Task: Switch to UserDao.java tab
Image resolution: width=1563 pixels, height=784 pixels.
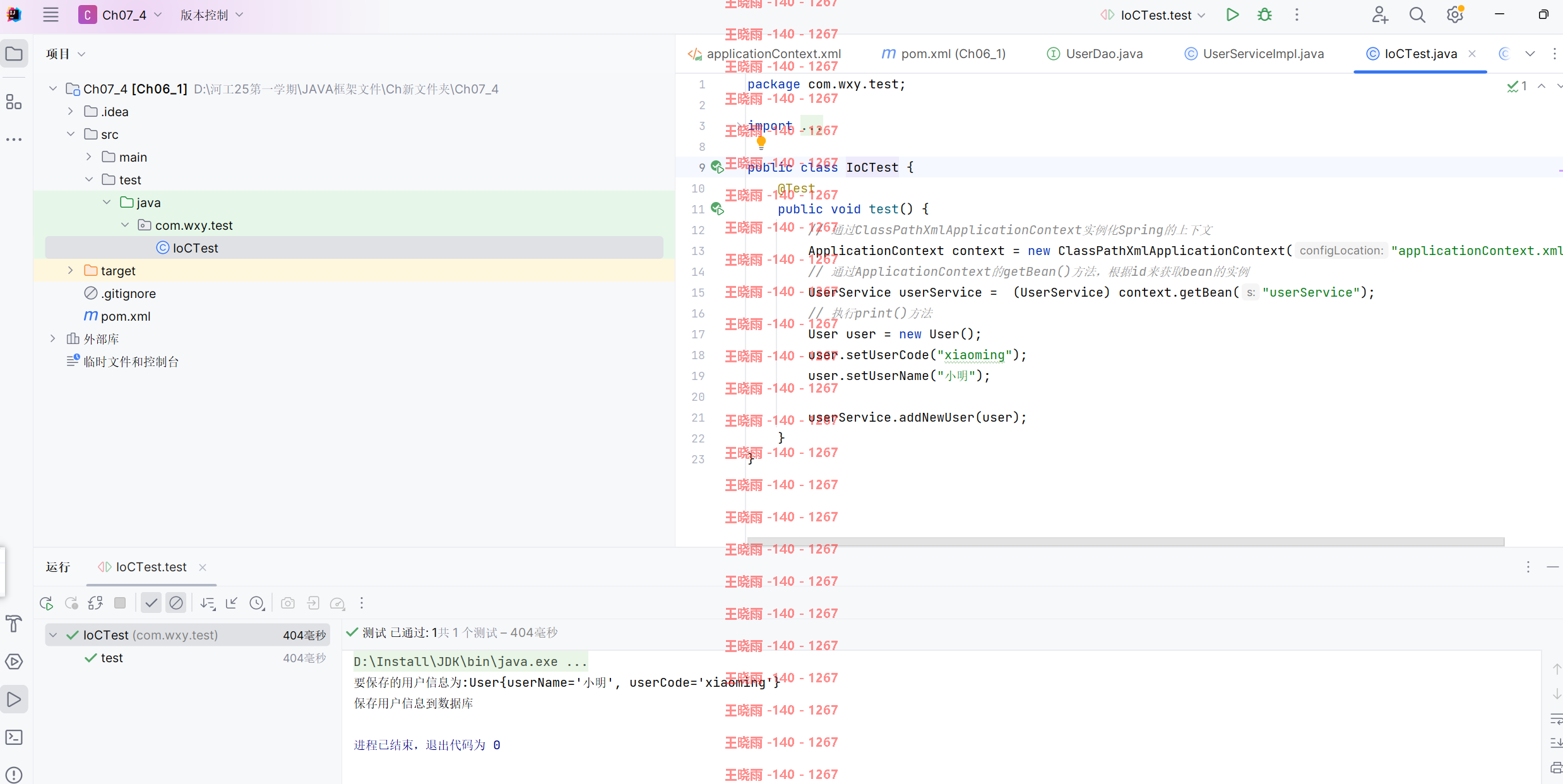Action: pyautogui.click(x=1095, y=54)
